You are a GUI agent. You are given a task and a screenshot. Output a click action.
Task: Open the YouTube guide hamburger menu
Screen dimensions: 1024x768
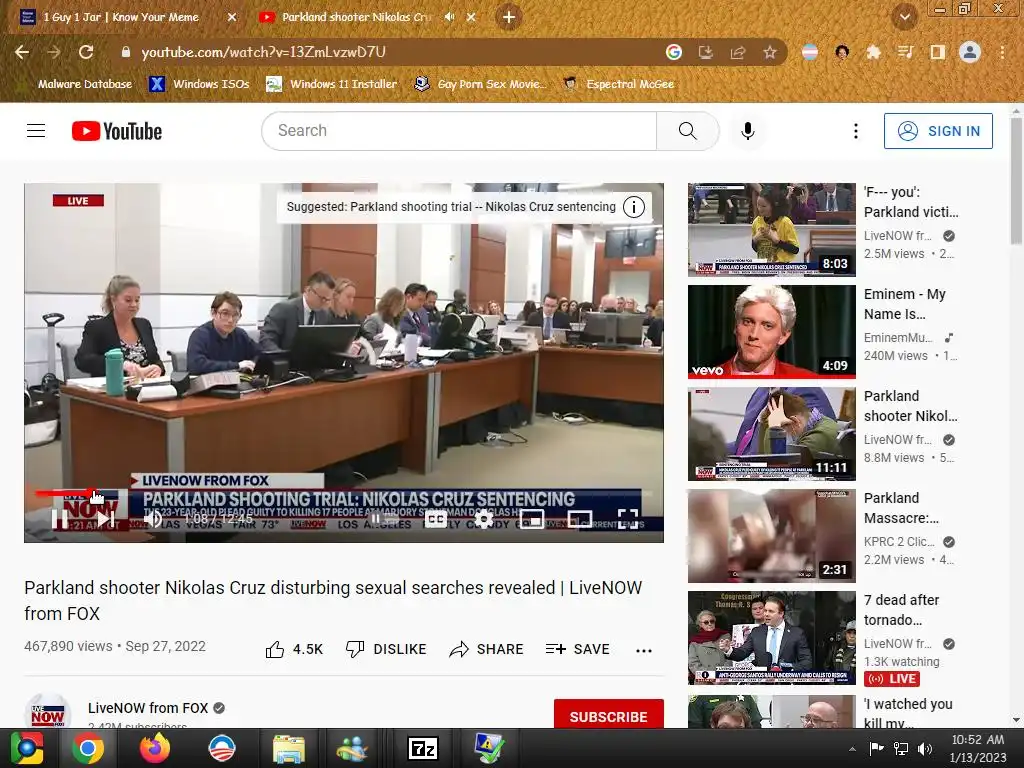pos(36,131)
